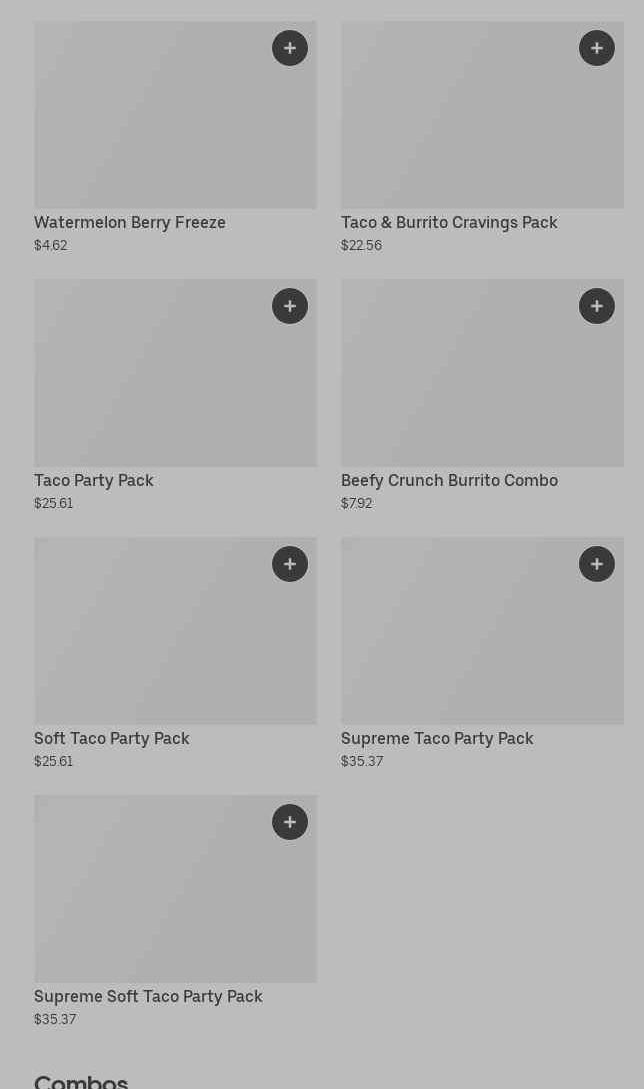
Task: Tap plus icon on Soft Taco Party Pack
Action: [290, 564]
